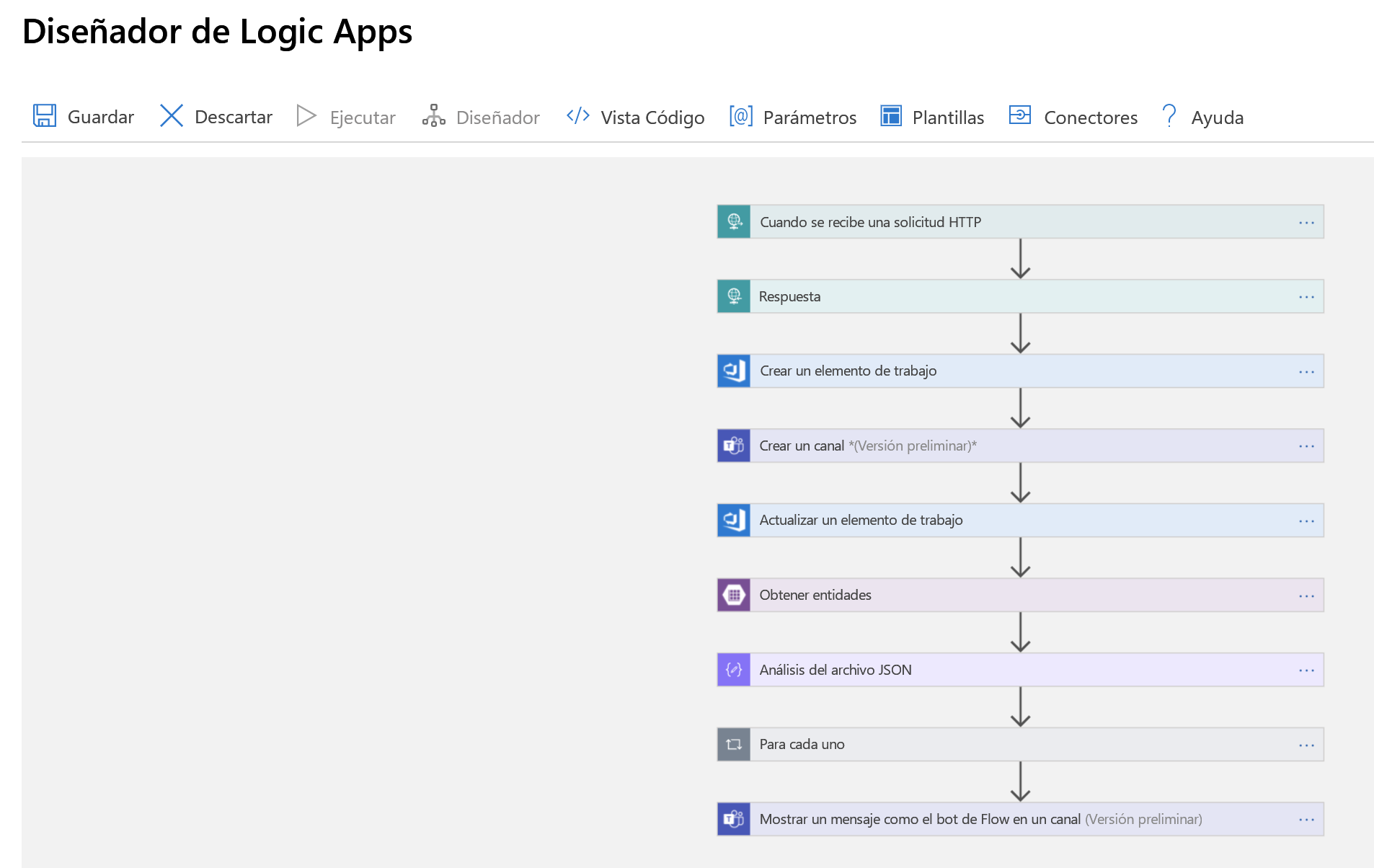1374x868 pixels.
Task: Click arrow between Respuesta and 'Crear un elemento de trabajo'
Action: [x=1020, y=334]
